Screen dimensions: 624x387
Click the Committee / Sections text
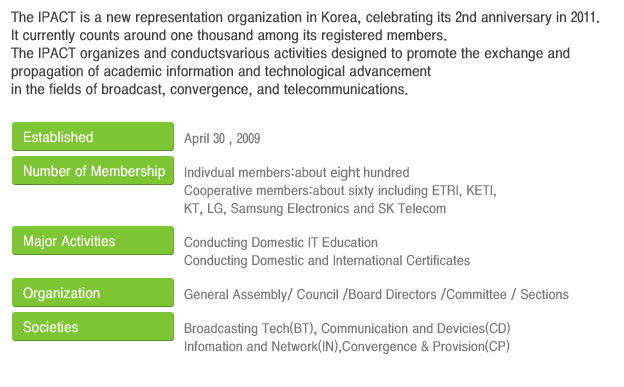click(507, 294)
